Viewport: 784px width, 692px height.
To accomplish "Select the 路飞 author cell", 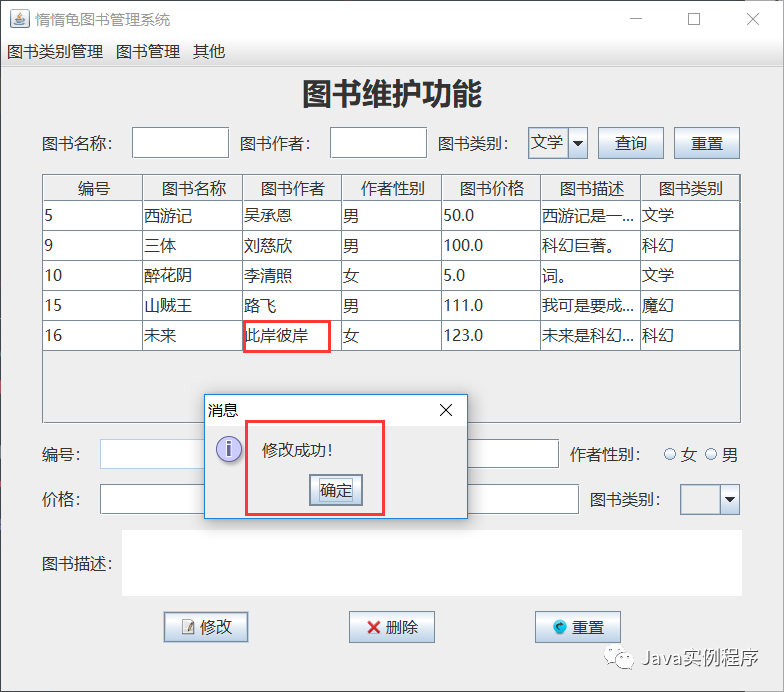I will (x=292, y=306).
